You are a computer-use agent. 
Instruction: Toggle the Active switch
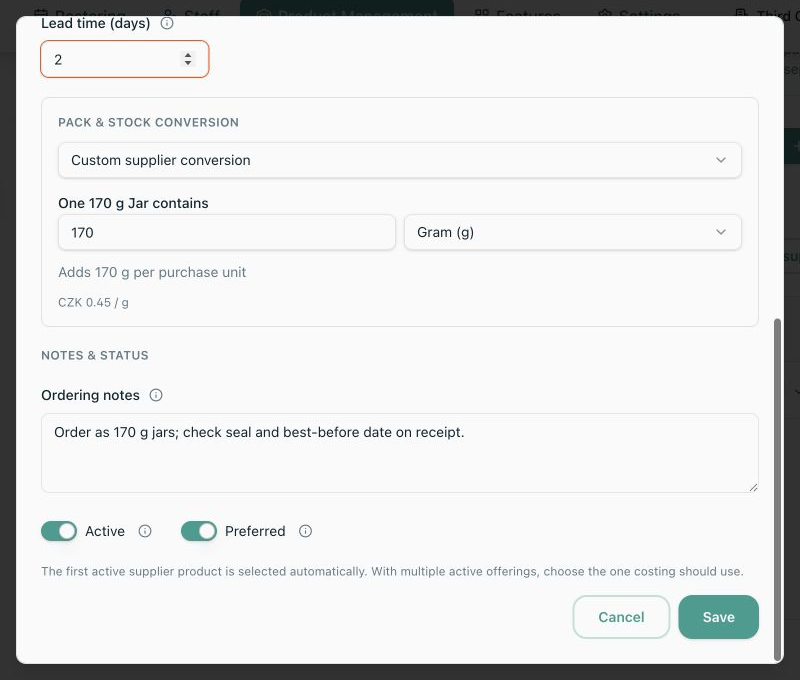(59, 531)
